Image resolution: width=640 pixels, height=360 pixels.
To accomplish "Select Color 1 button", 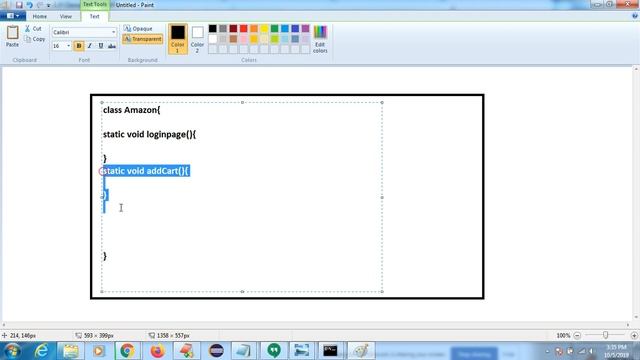I will 178,39.
